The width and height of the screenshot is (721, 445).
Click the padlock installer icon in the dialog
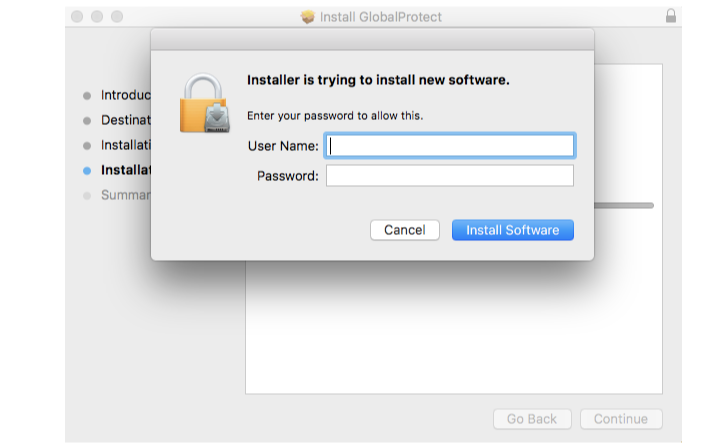click(204, 103)
